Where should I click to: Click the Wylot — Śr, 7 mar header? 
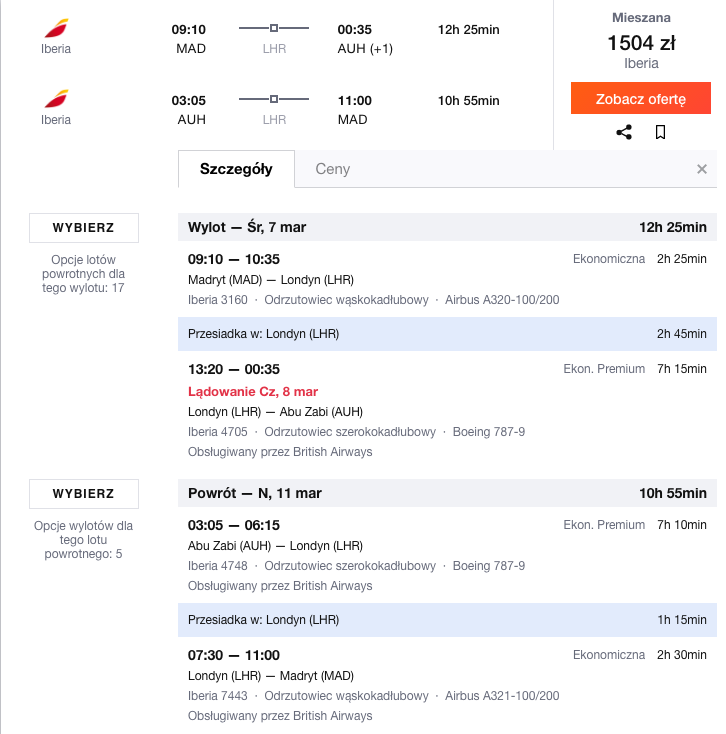[x=447, y=227]
